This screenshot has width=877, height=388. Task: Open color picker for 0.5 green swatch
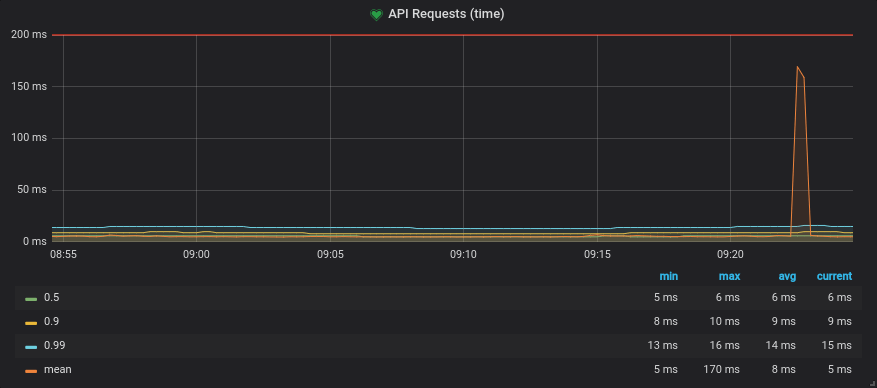(x=31, y=299)
